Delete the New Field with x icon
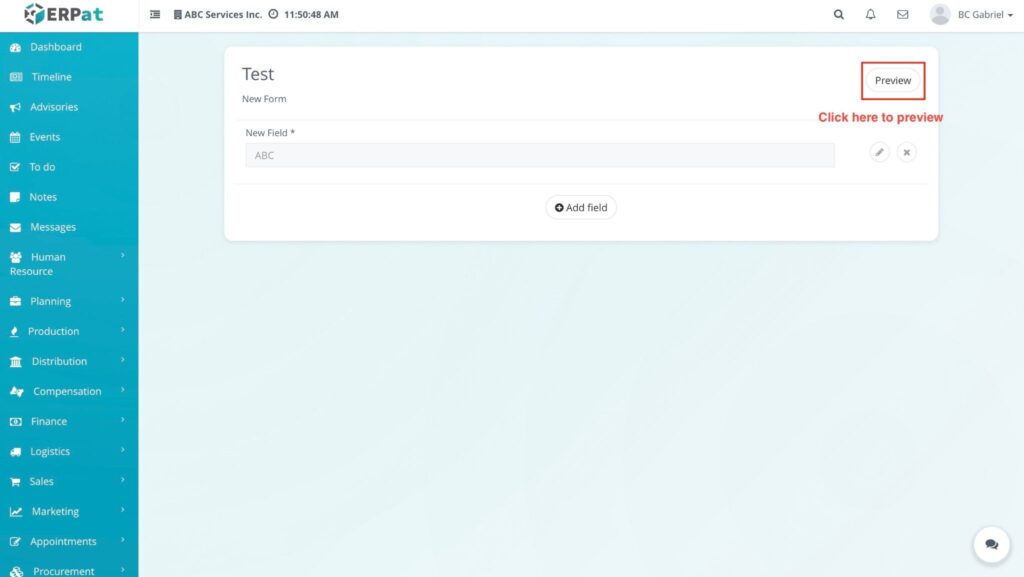The height and width of the screenshot is (577, 1024). 906,152
